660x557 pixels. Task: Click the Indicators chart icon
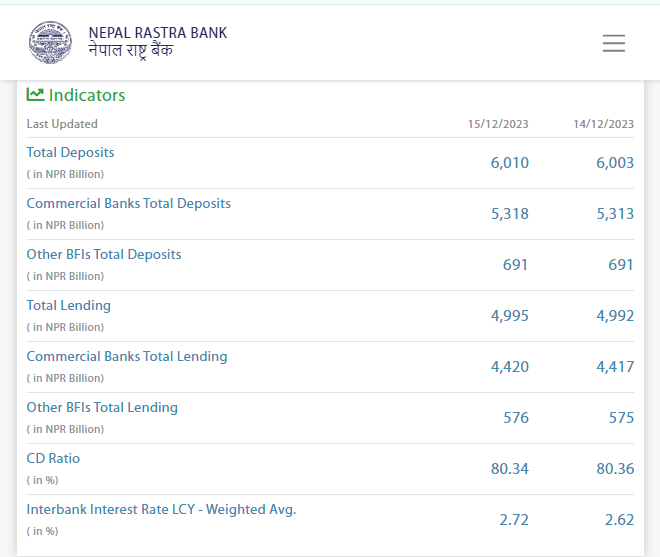(x=35, y=95)
